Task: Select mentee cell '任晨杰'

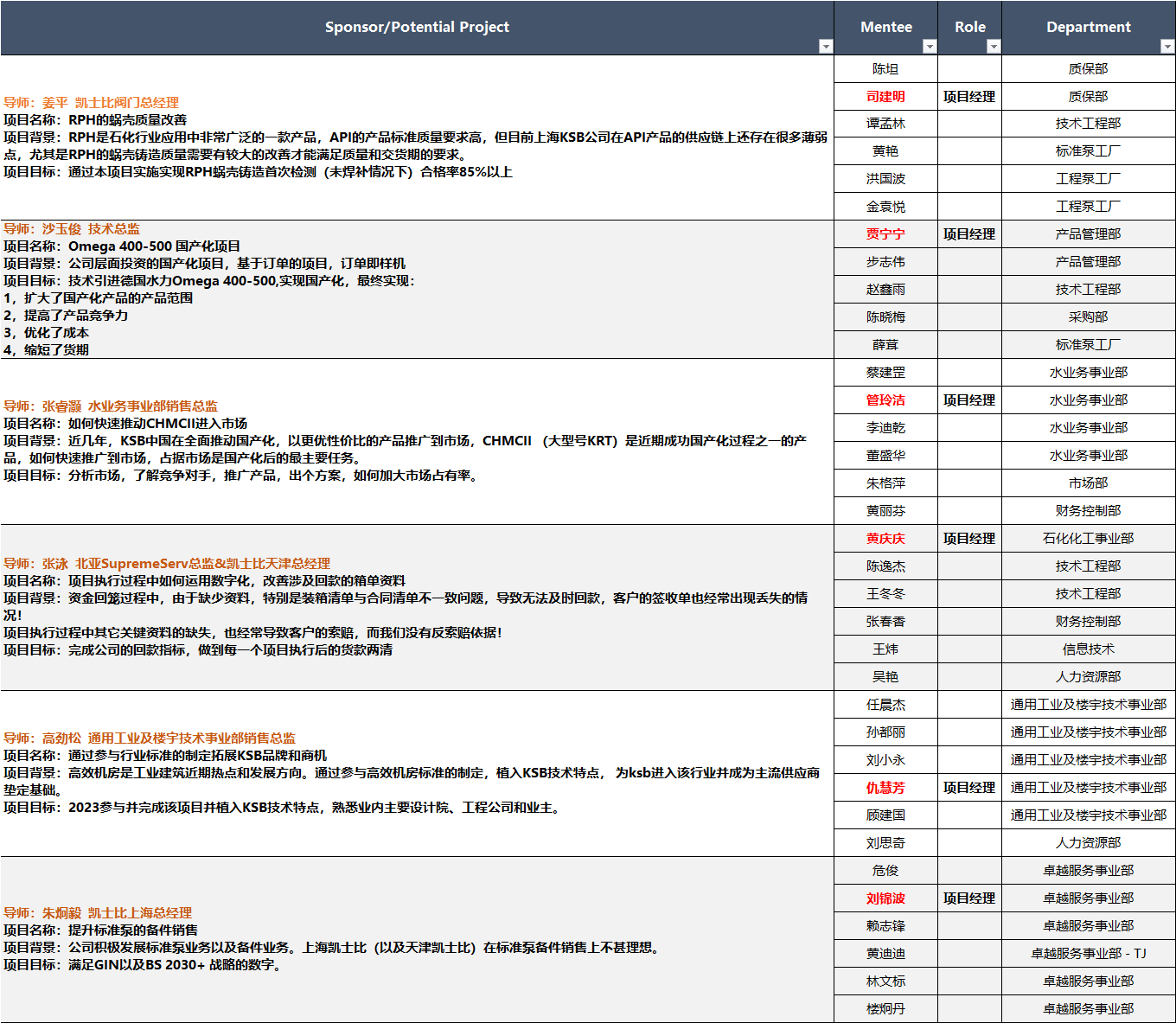Action: pyautogui.click(x=885, y=705)
